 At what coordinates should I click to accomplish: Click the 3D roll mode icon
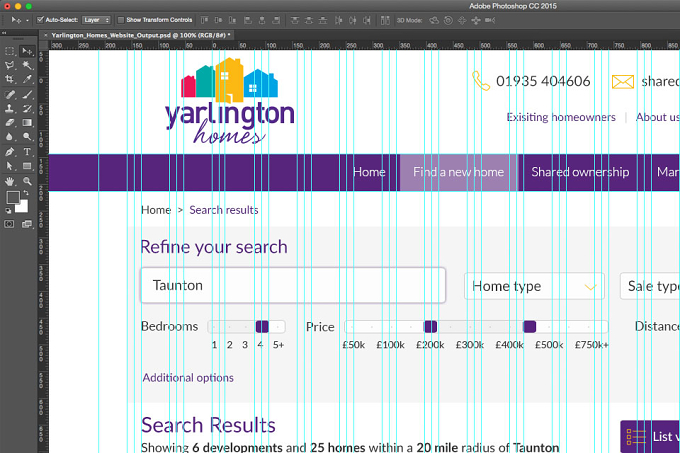coord(448,20)
